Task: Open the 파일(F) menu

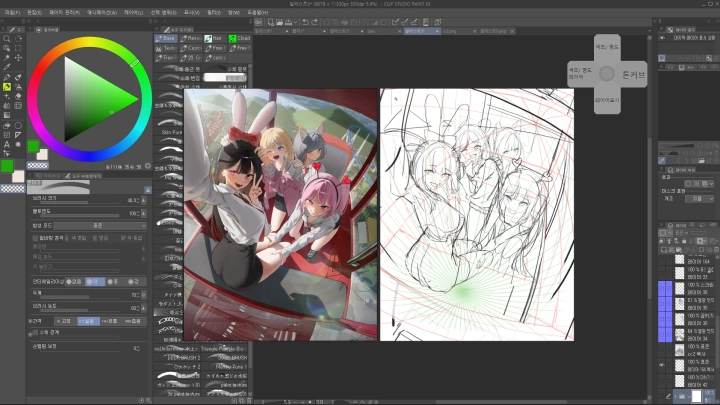Action: [x=12, y=12]
